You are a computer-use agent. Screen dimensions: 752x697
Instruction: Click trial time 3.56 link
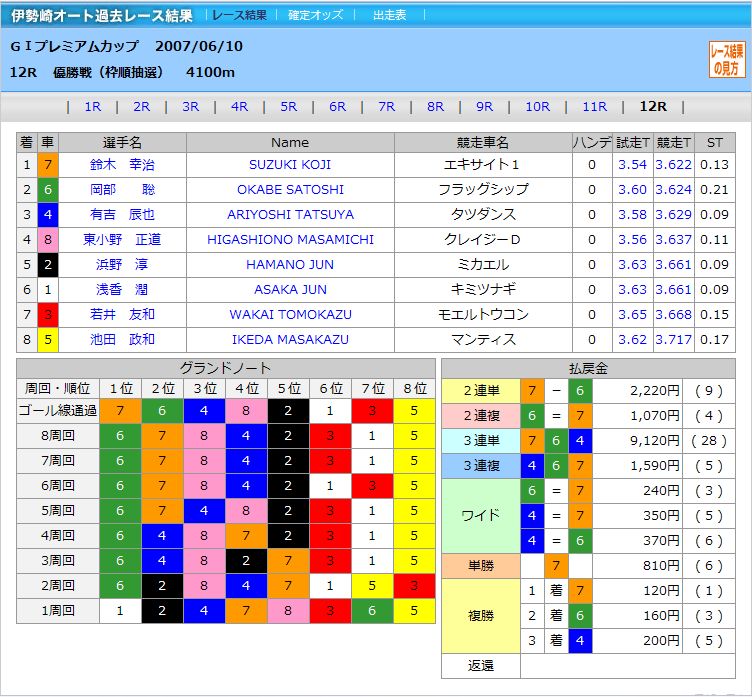coord(632,240)
